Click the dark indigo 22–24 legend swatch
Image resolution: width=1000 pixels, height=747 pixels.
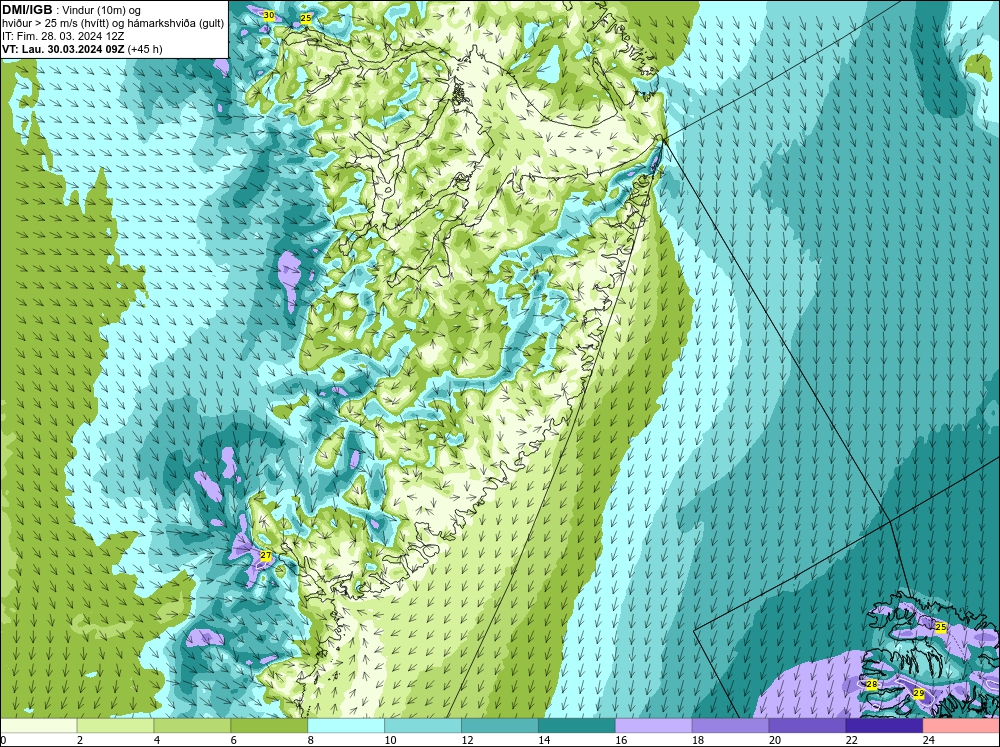(884, 726)
